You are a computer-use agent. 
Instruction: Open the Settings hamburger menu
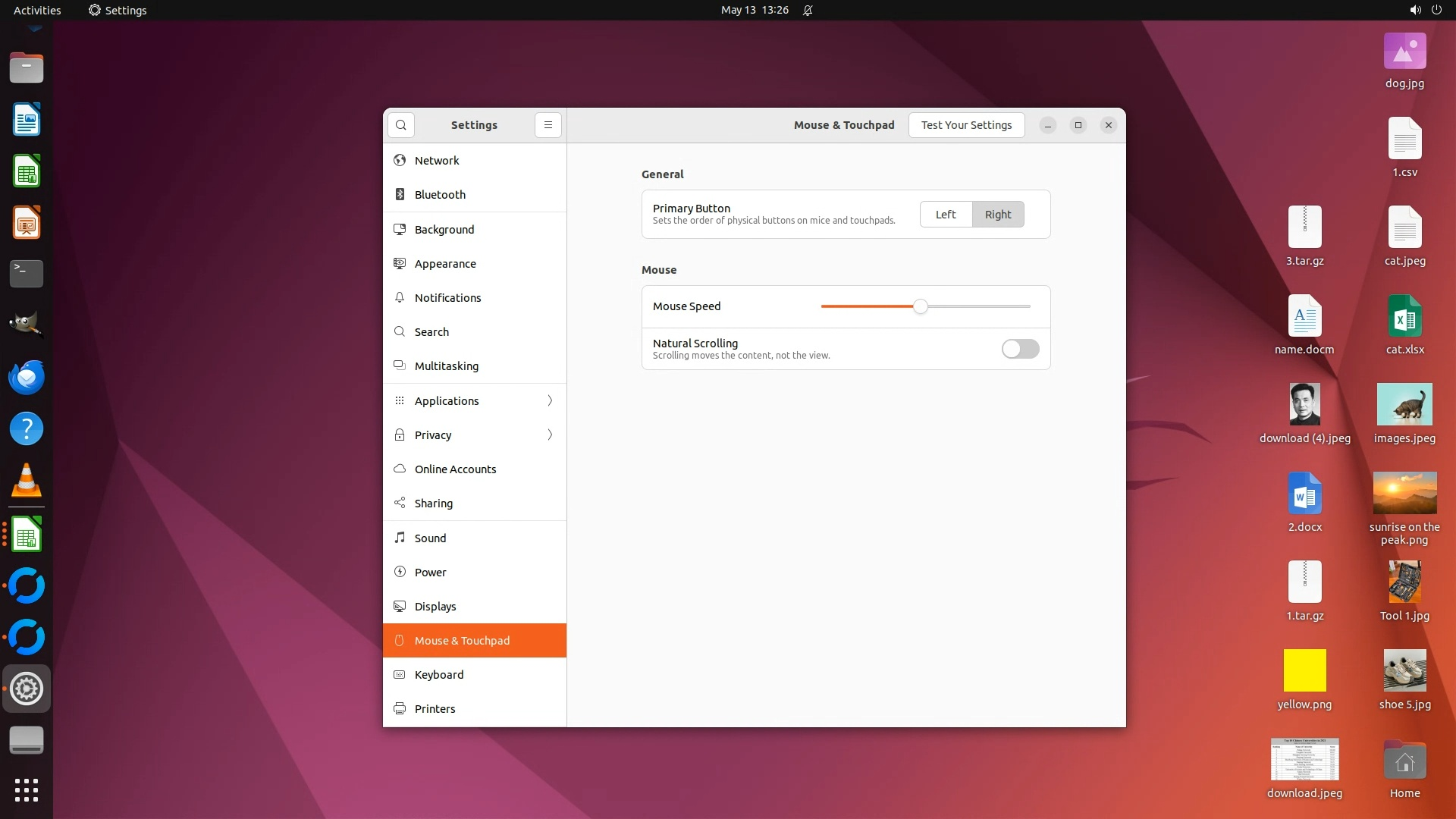click(548, 125)
